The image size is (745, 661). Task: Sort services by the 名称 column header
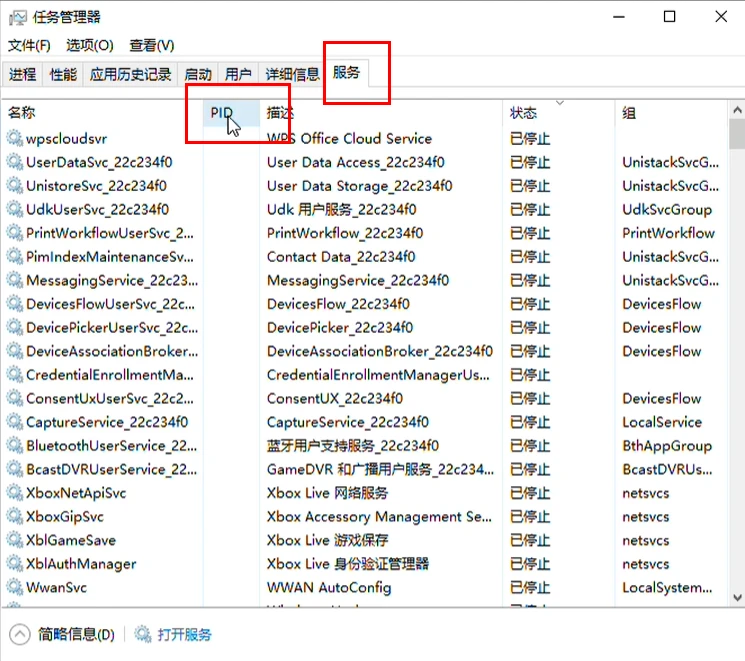pyautogui.click(x=103, y=113)
